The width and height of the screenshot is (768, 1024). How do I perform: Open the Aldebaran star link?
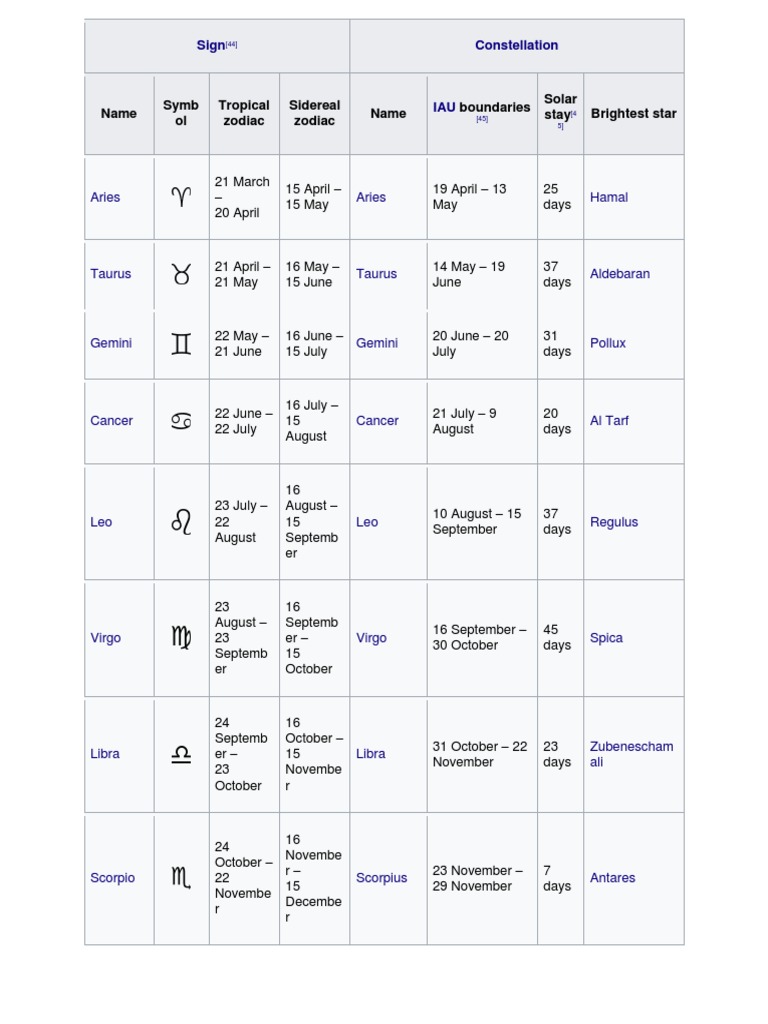pyautogui.click(x=620, y=274)
